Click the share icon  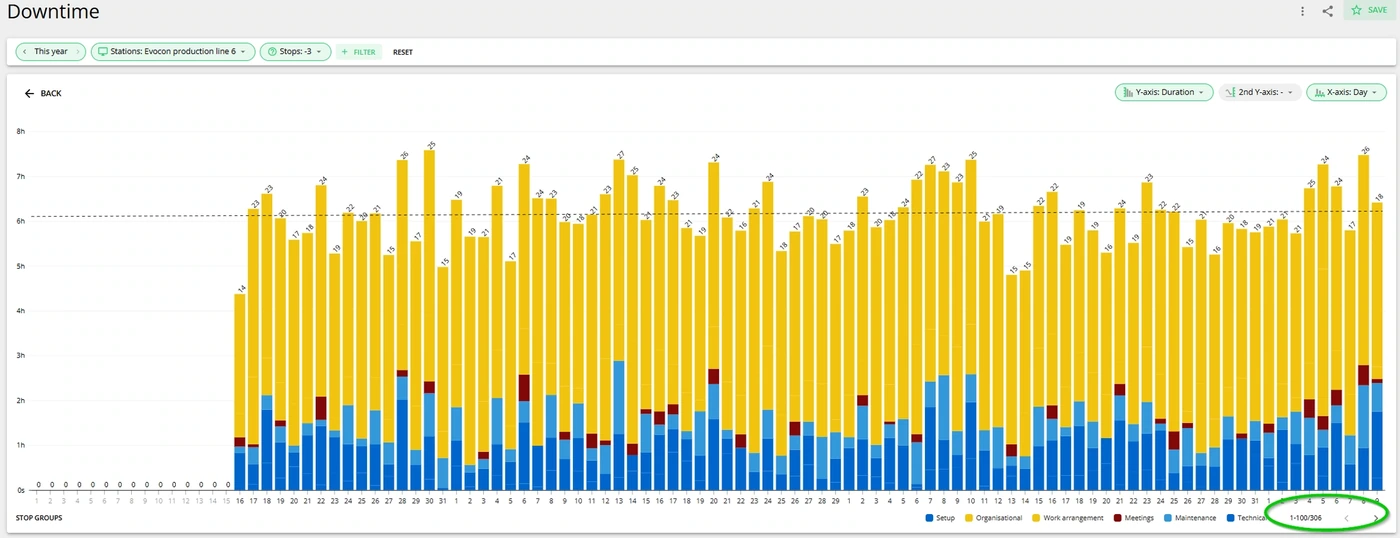1328,11
